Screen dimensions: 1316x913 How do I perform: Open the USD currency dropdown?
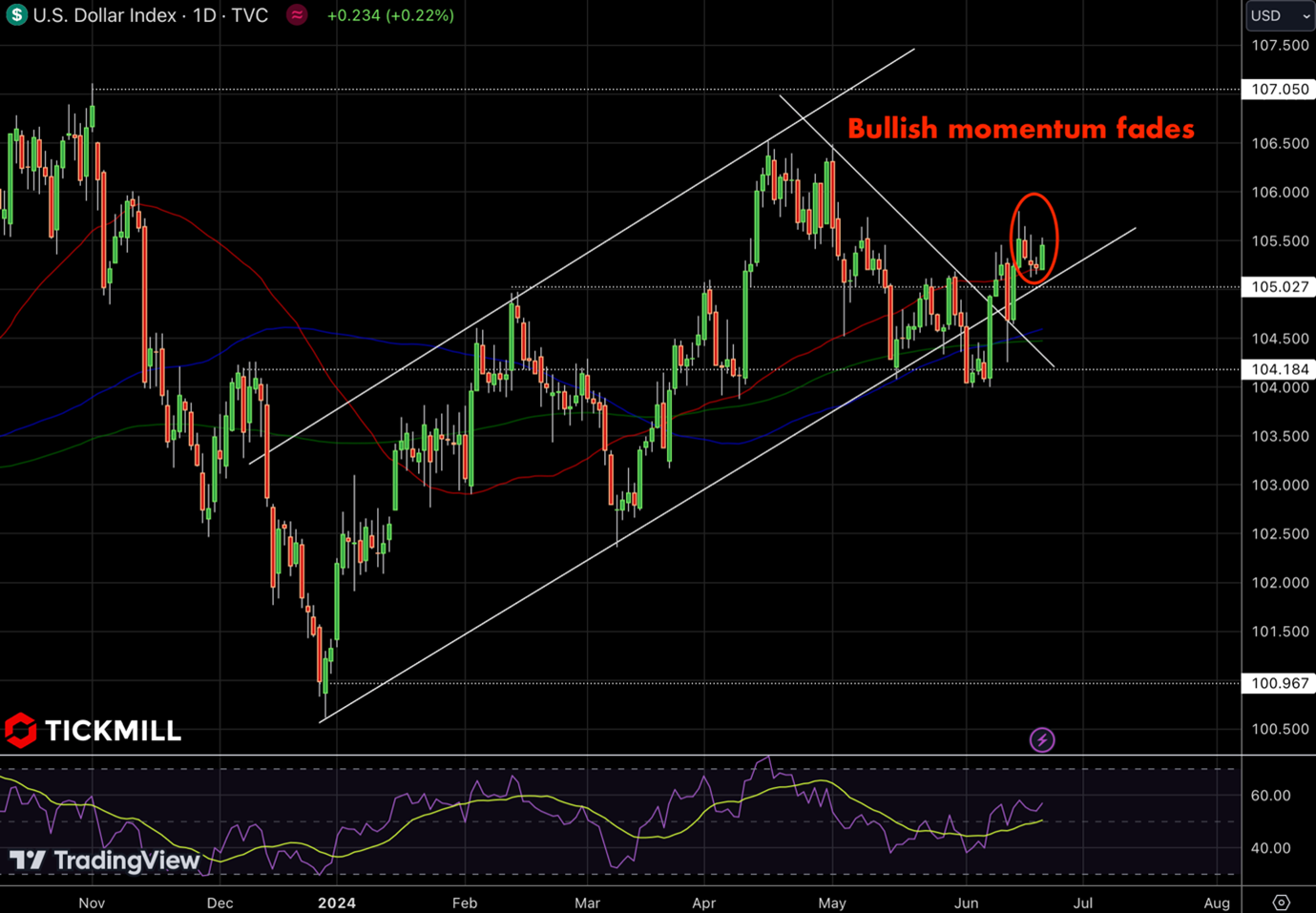click(x=1280, y=15)
